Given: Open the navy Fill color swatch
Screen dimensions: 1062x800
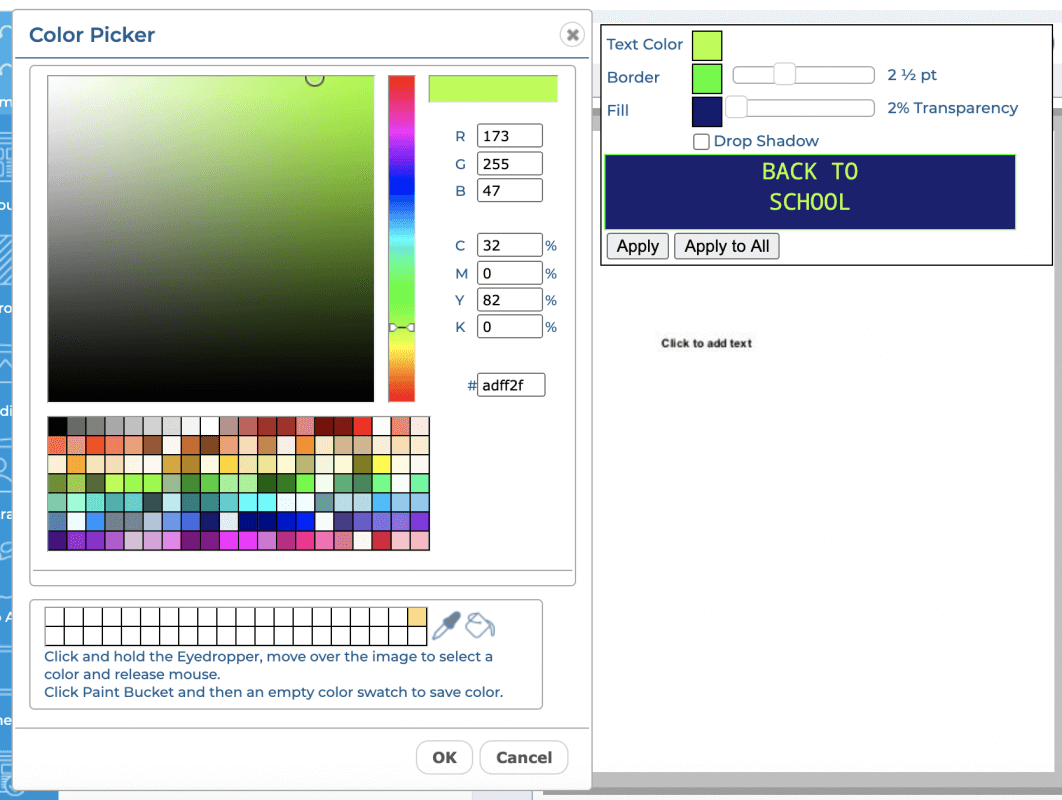Looking at the screenshot, I should 707,111.
